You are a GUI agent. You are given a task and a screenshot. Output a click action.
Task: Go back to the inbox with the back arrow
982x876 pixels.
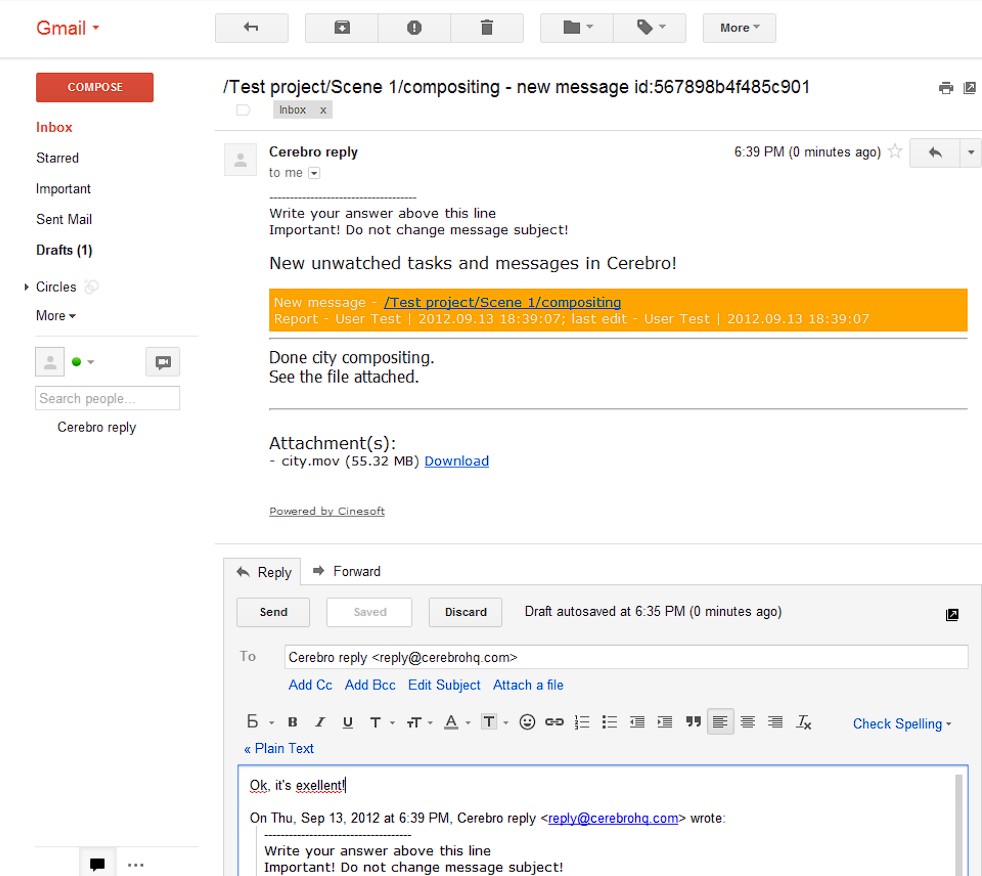[x=251, y=28]
